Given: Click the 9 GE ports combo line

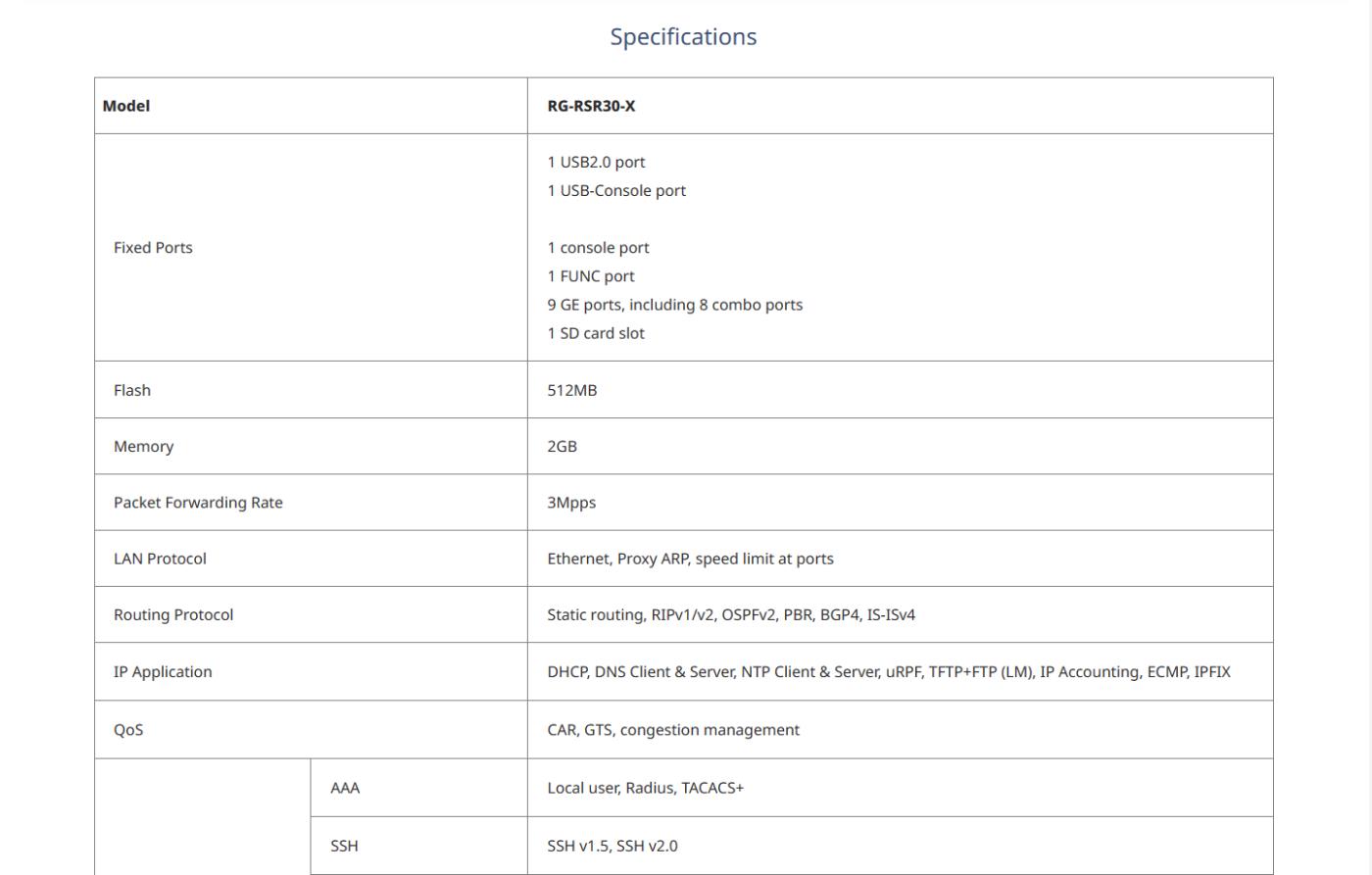Looking at the screenshot, I should click(x=674, y=305).
